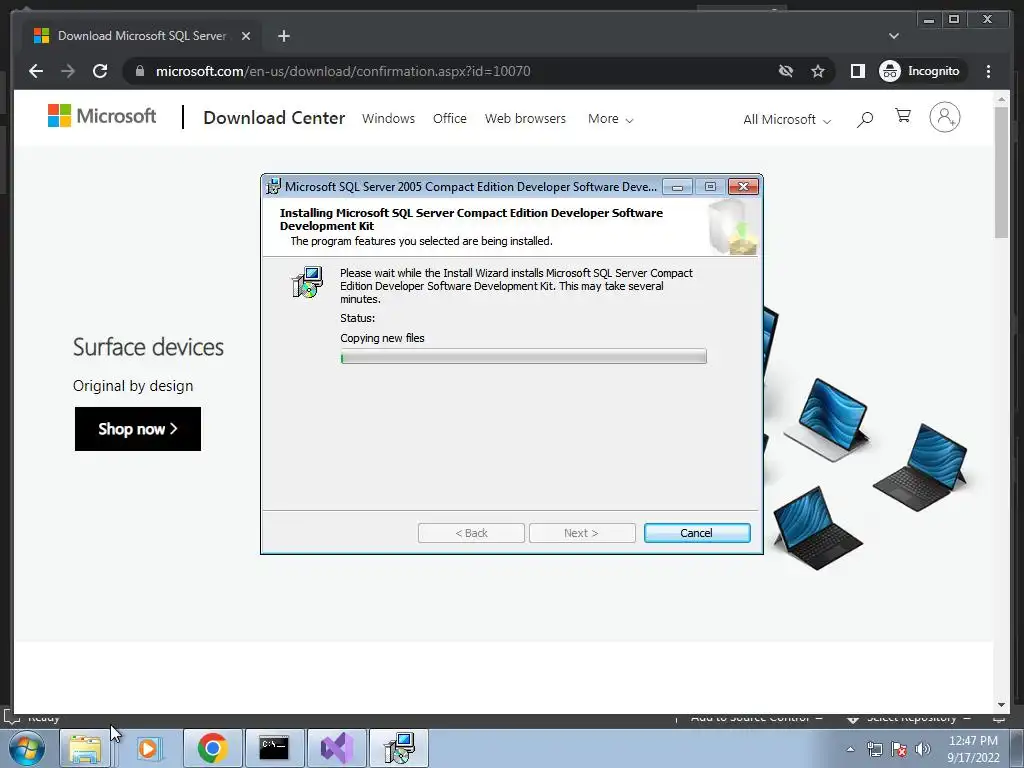
Task: Open the tab search chevron in Chrome
Action: pos(893,36)
